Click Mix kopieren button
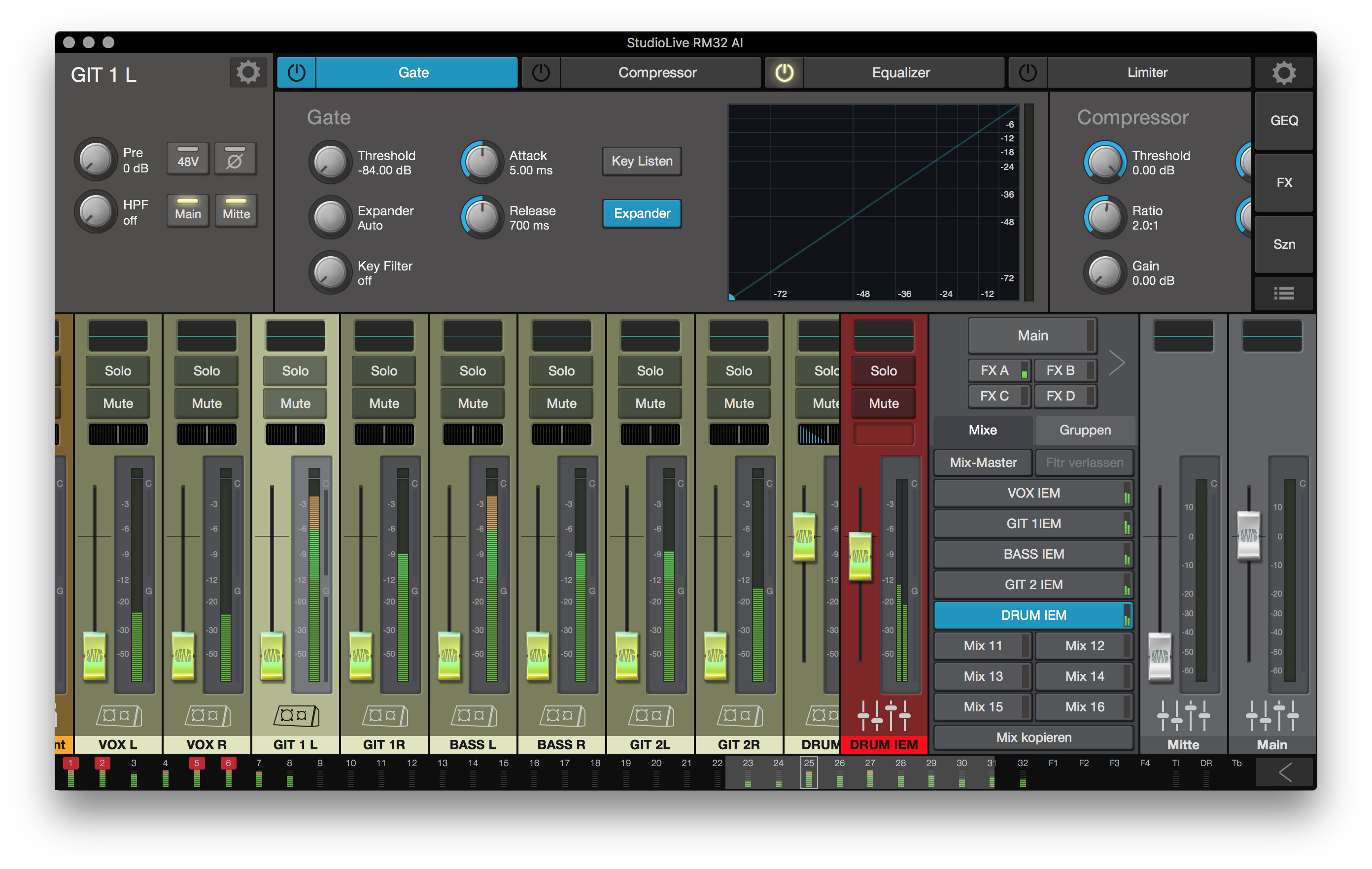This screenshot has height=869, width=1372. (x=1033, y=737)
